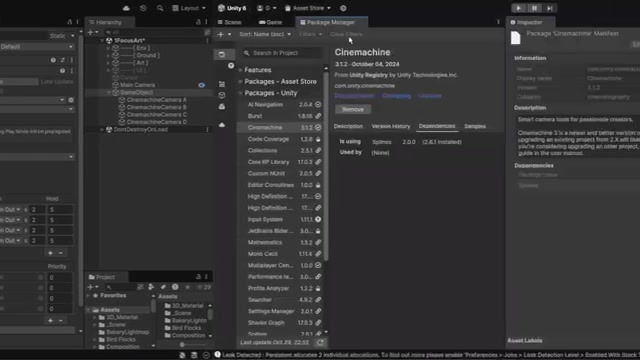Click the Play button
The image size is (640, 360).
click(519, 8)
